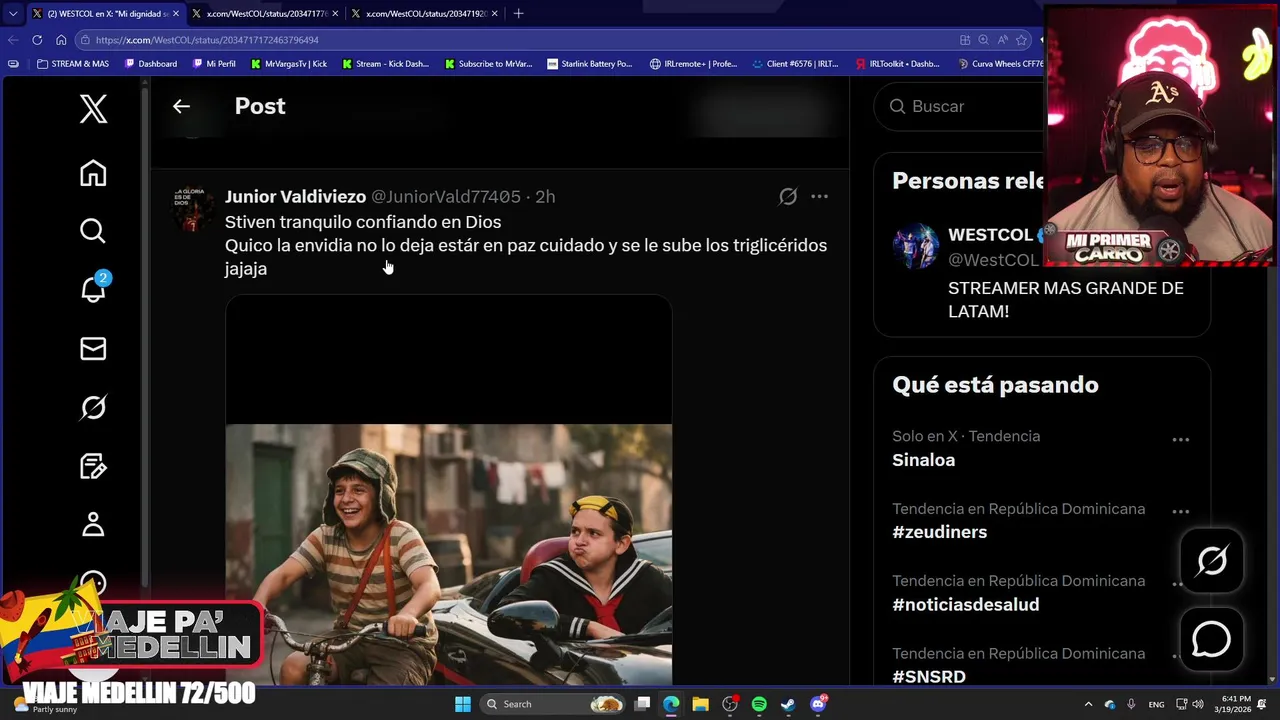The width and height of the screenshot is (1280, 720).
Task: Click Grok explain icon on Junior Valdiviezo's reply
Action: tap(788, 197)
